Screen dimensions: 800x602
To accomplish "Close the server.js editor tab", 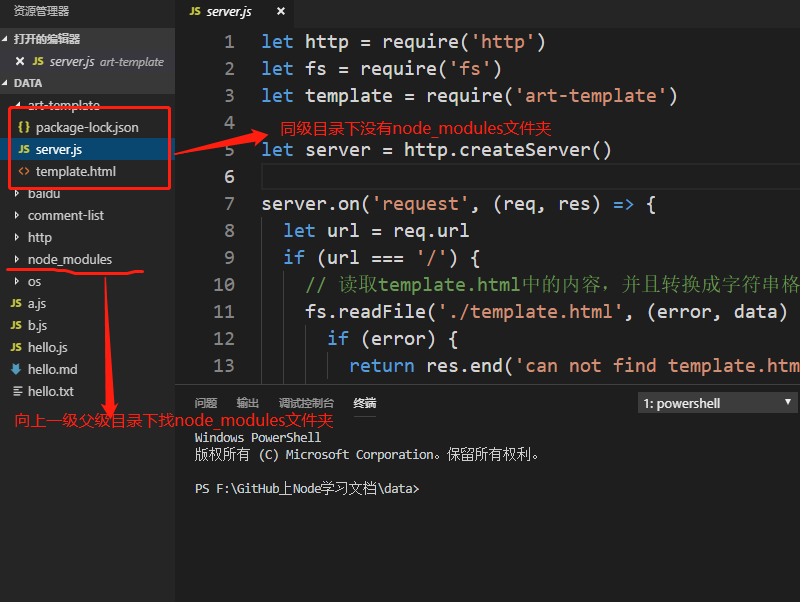I will [x=281, y=11].
